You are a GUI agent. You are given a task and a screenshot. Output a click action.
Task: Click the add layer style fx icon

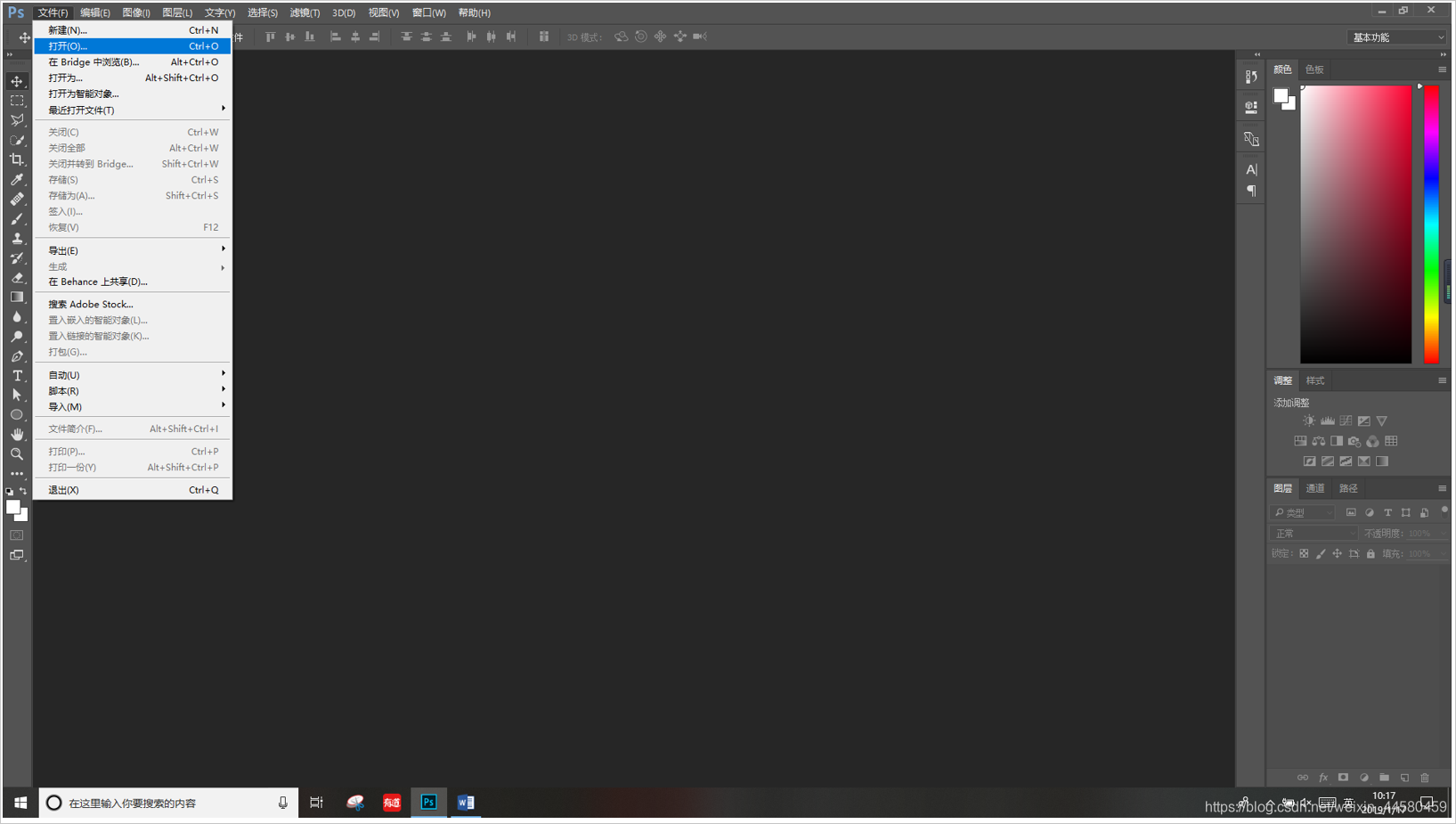pos(1323,778)
